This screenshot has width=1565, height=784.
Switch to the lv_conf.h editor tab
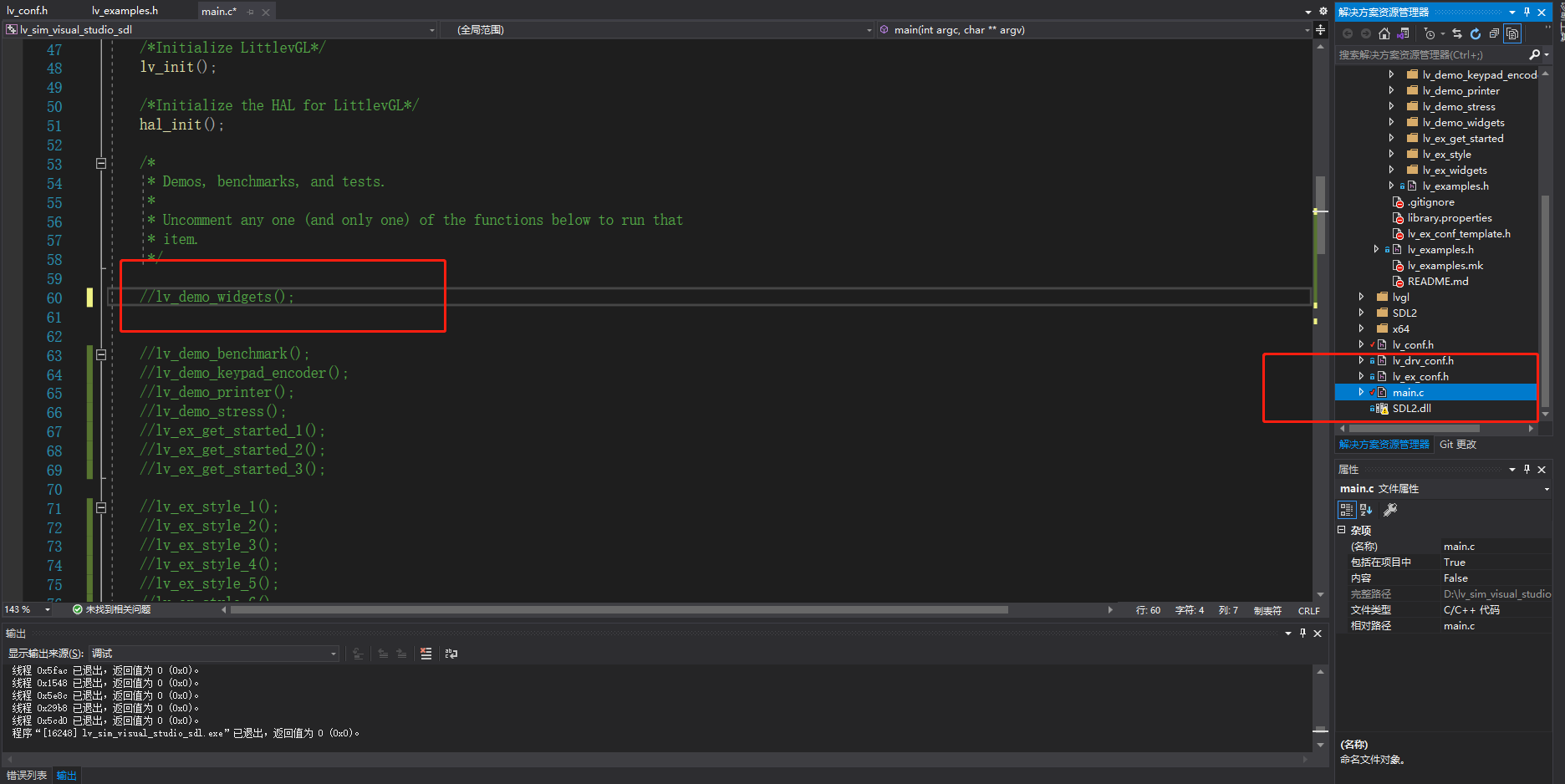tap(28, 11)
